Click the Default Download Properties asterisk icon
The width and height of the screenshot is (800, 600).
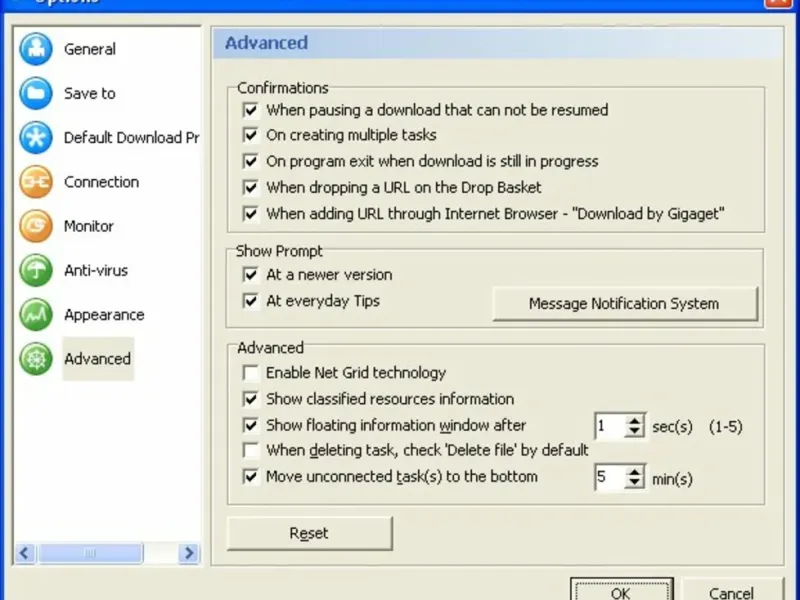click(36, 138)
